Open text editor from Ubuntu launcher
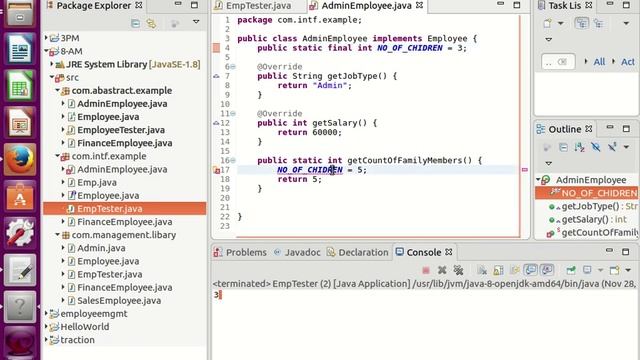Image resolution: width=640 pixels, height=360 pixels. 20,270
